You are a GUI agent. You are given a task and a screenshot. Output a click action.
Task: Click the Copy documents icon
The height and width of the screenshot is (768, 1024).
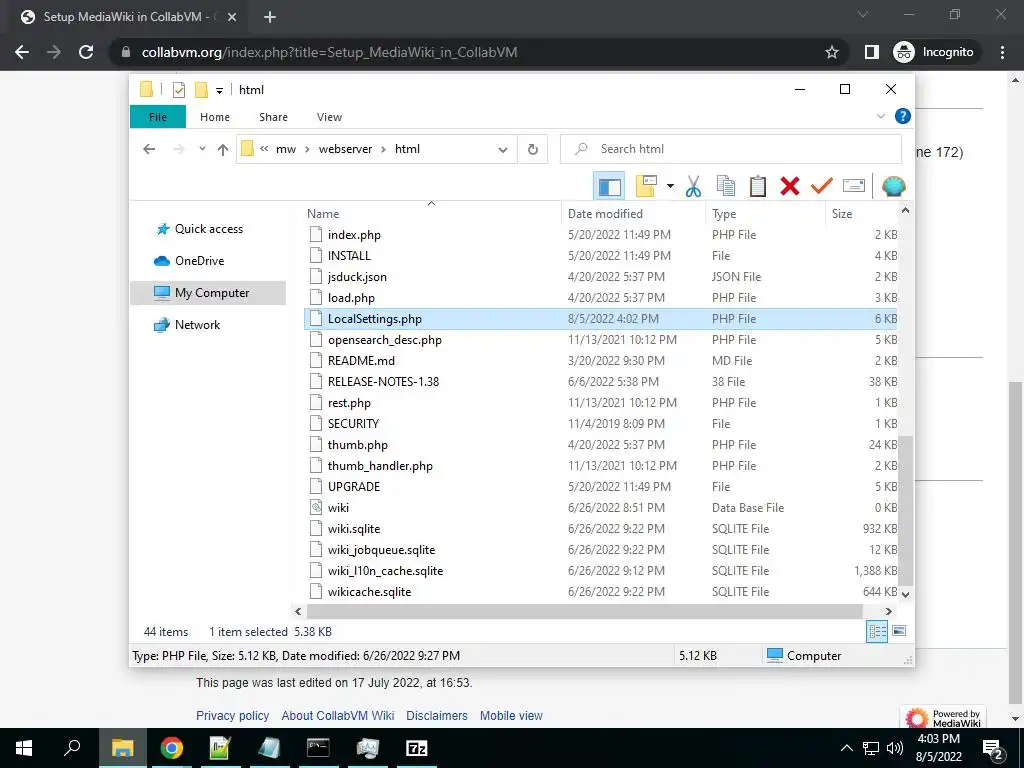726,186
